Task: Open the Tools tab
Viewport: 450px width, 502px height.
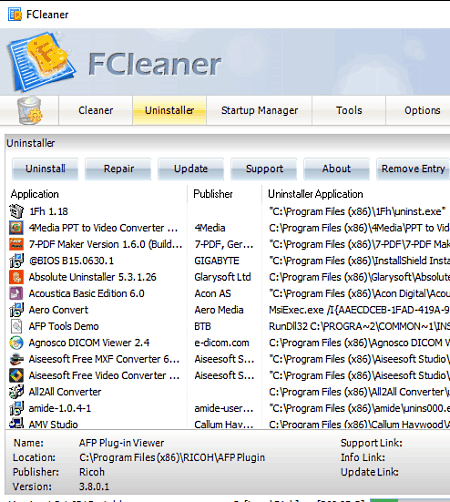Action: point(349,110)
